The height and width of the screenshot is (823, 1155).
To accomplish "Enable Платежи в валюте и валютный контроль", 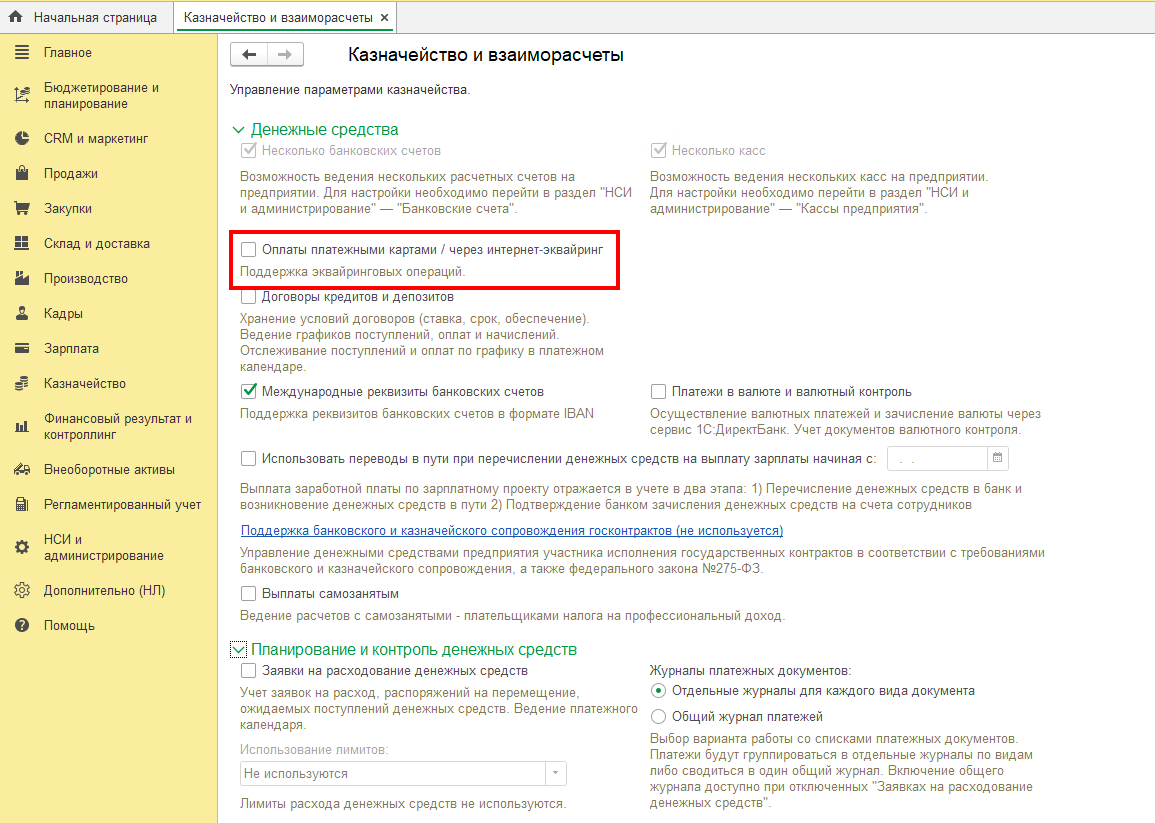I will click(x=658, y=391).
